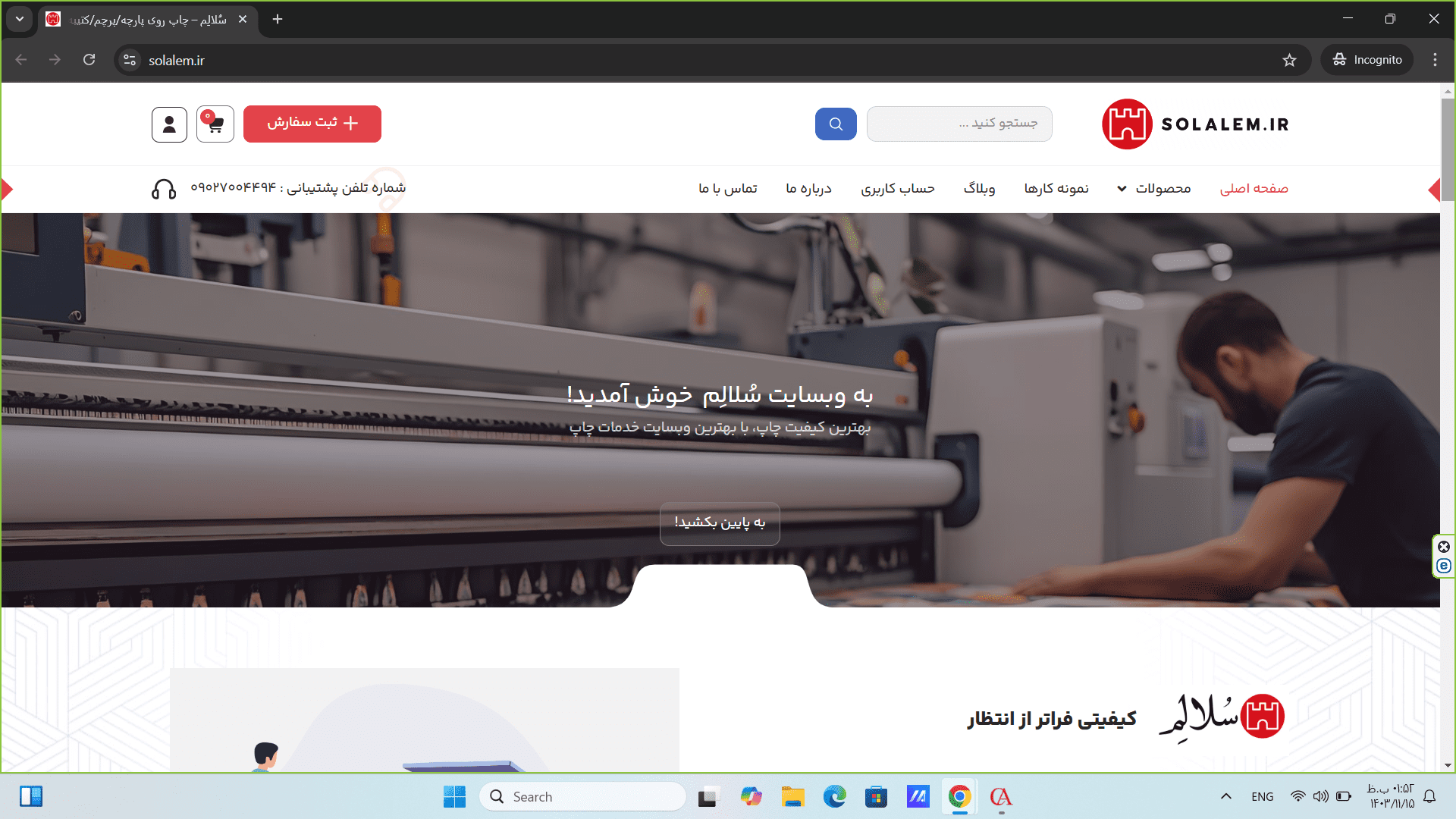Click the page vertical scrollbar thumb
Viewport: 1456px width, 819px height.
1448,149
